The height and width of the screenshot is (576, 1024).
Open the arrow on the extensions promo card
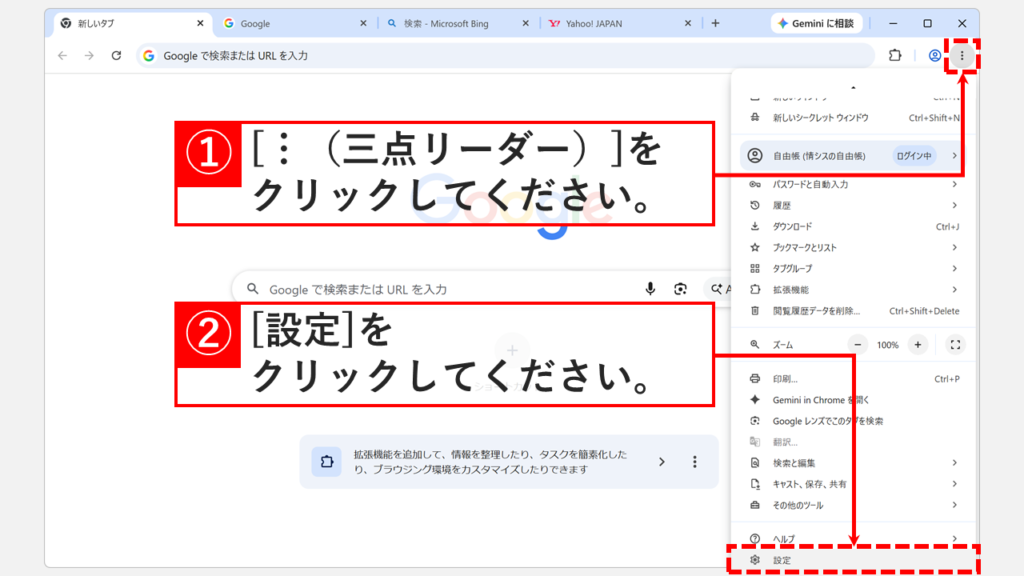[x=662, y=462]
